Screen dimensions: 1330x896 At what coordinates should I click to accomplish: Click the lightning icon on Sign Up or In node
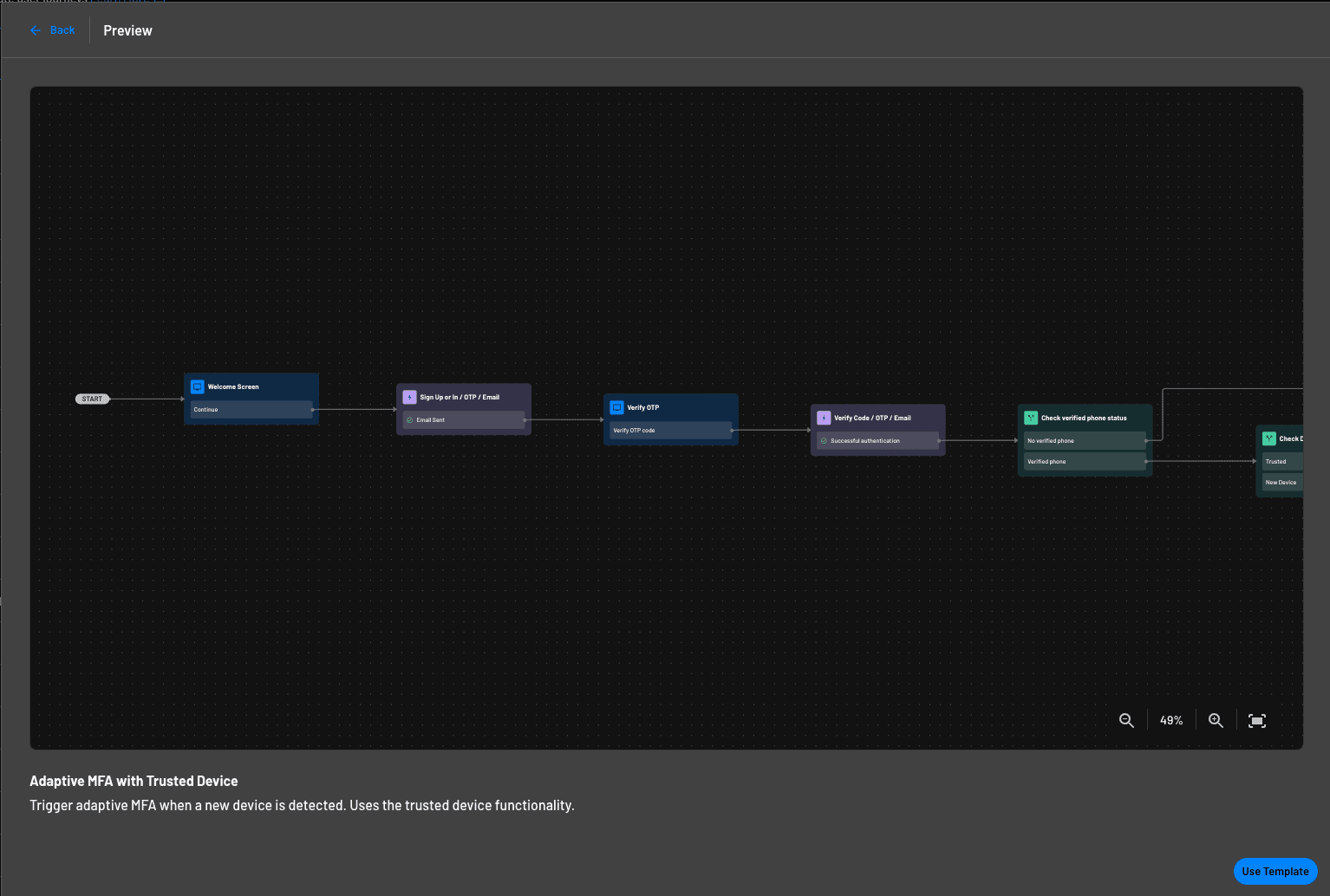pyautogui.click(x=409, y=396)
